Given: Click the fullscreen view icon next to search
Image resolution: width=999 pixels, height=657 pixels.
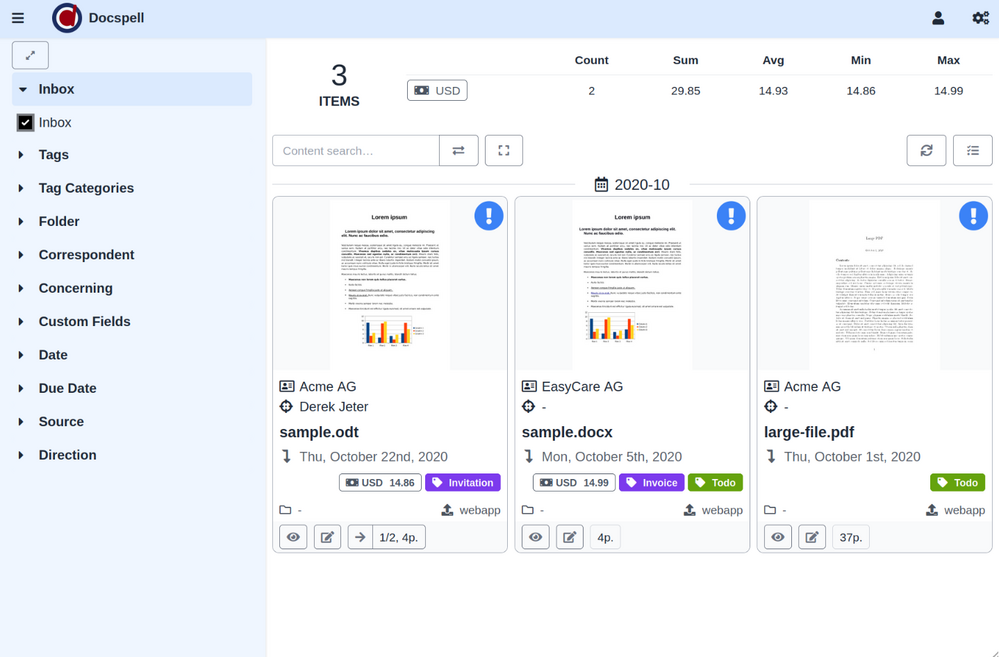Looking at the screenshot, I should click(504, 151).
